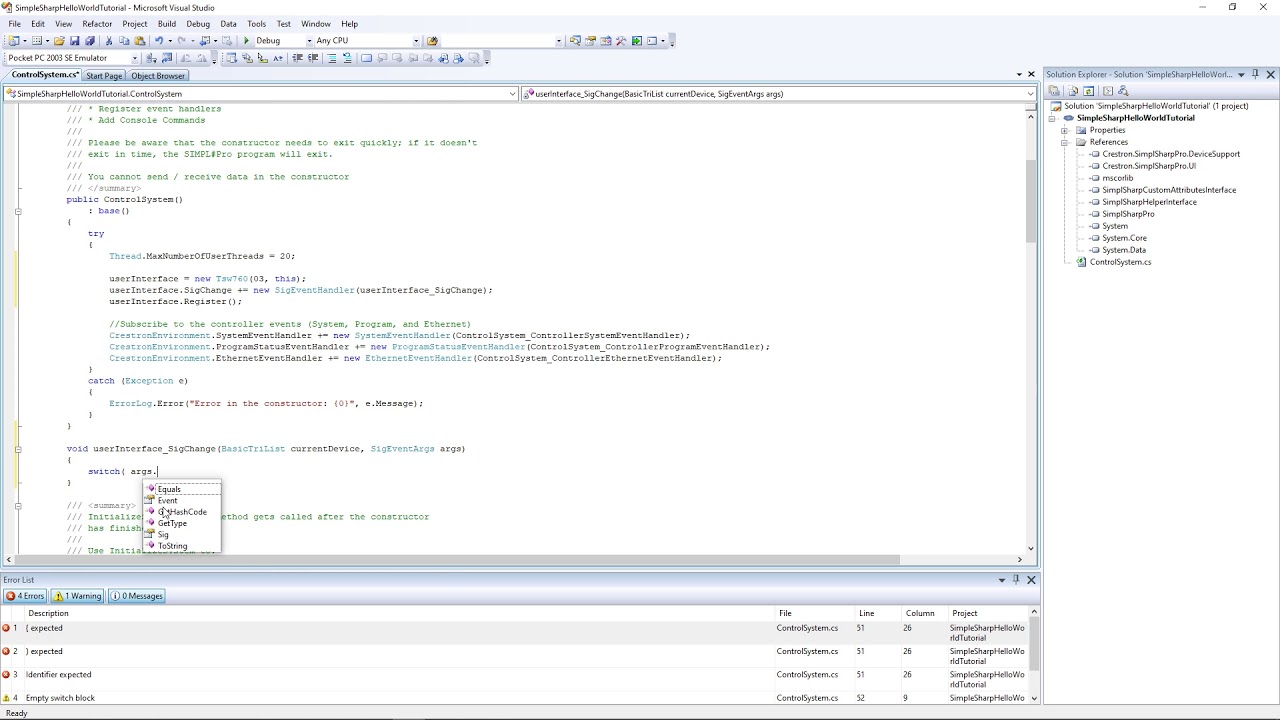Click the Connect to Device icon

[151, 58]
